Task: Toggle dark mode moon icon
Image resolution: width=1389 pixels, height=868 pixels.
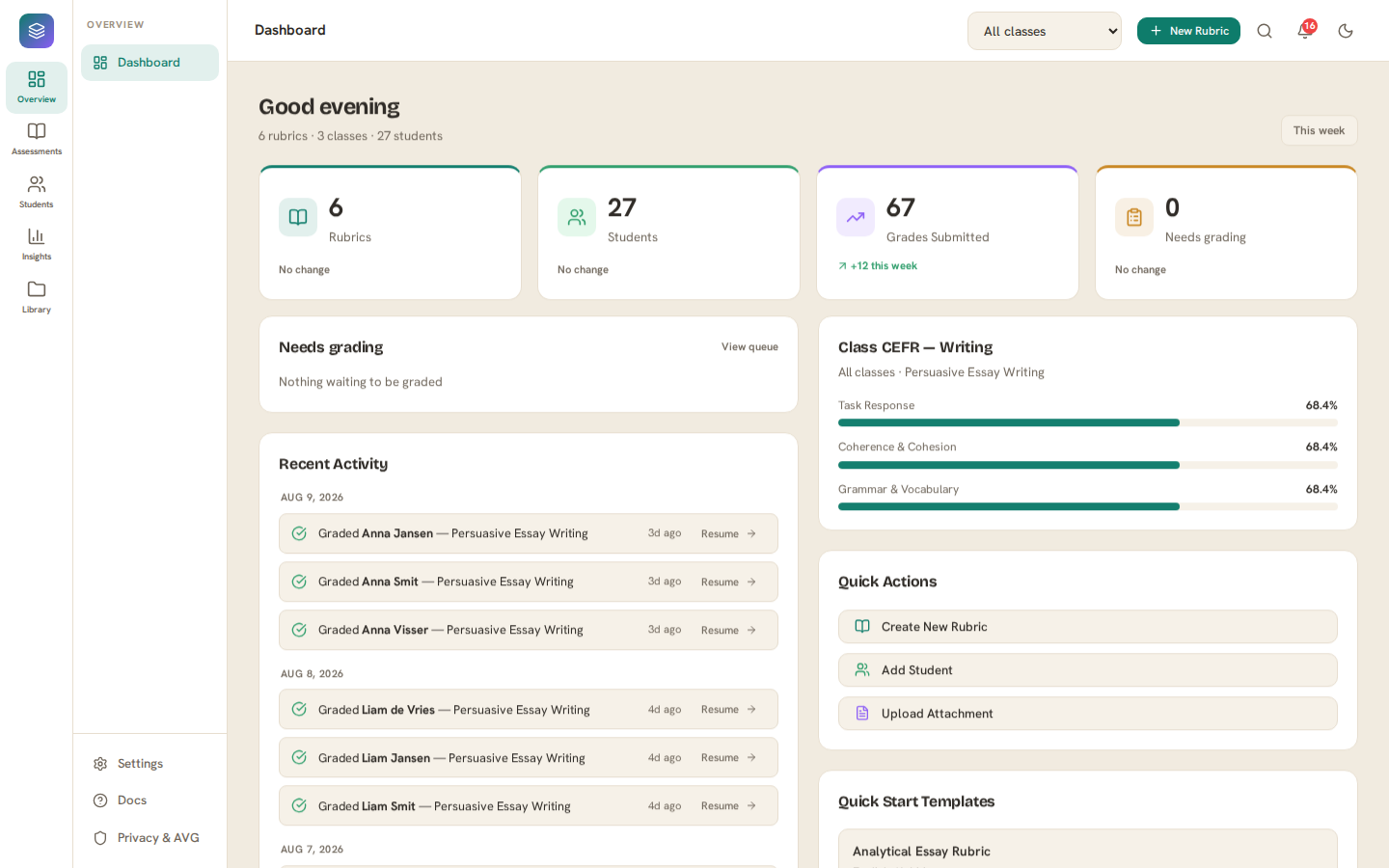Action: 1346,31
